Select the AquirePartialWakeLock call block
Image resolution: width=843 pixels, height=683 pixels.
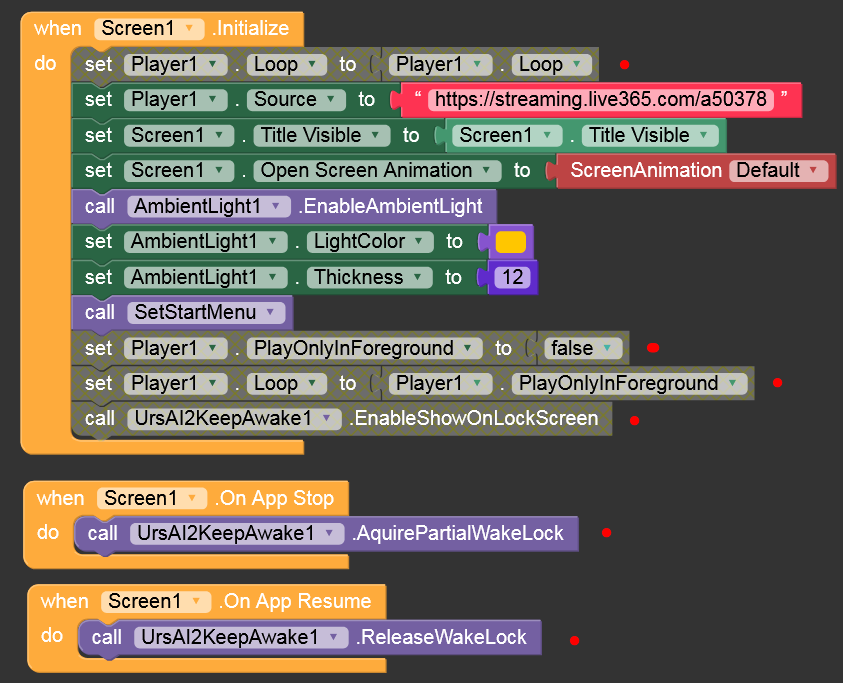tap(458, 533)
